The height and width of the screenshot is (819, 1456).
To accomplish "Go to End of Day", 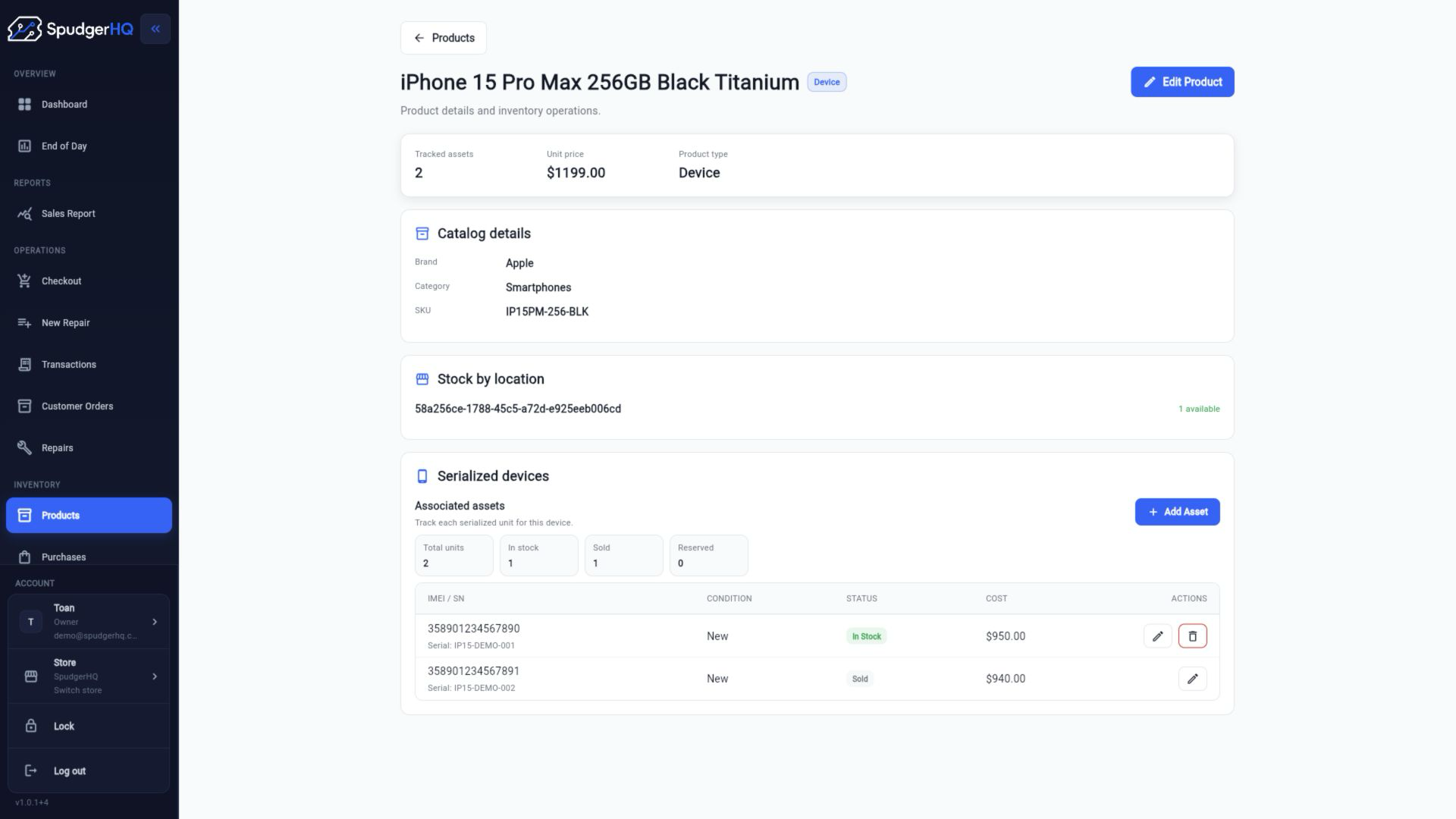I will click(89, 146).
